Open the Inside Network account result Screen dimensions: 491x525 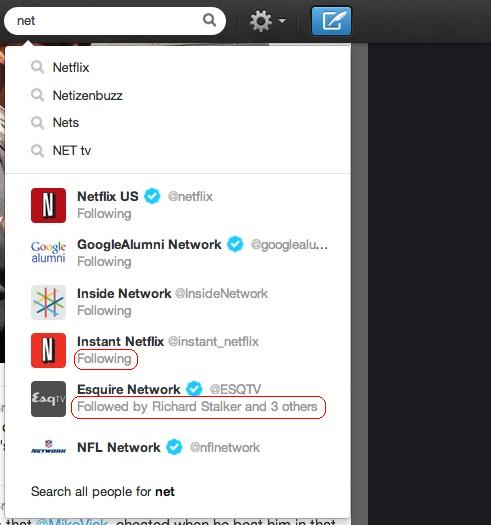point(178,302)
